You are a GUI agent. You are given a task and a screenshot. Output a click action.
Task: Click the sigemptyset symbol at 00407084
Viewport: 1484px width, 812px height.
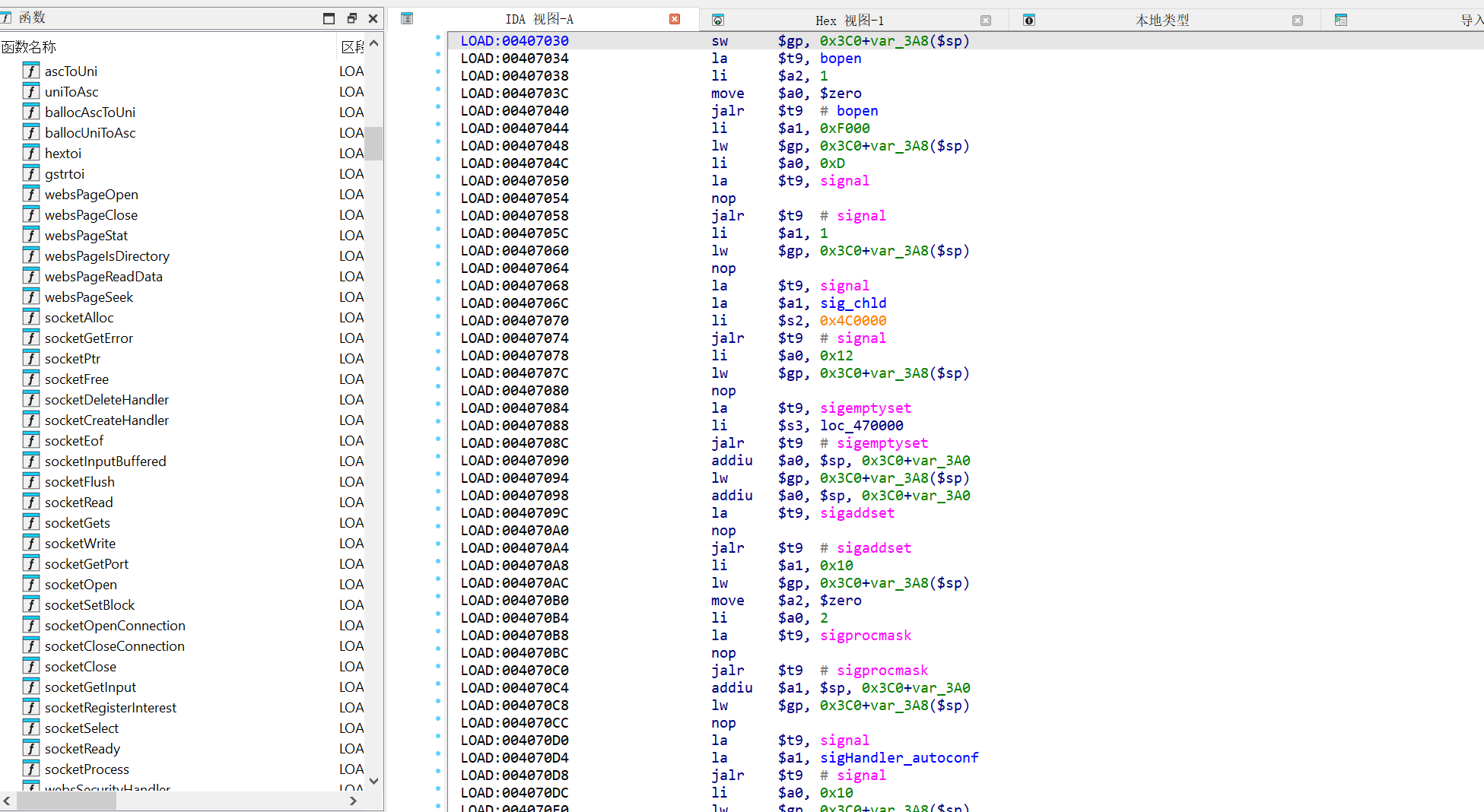tap(866, 408)
